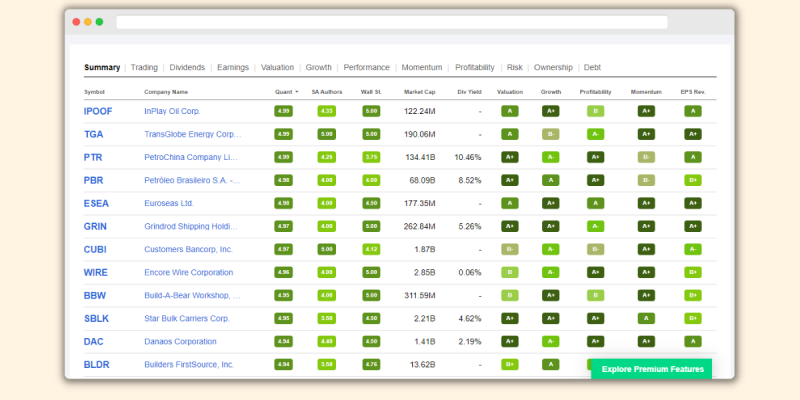Click IPOOF Quant rating badge

pyautogui.click(x=284, y=111)
